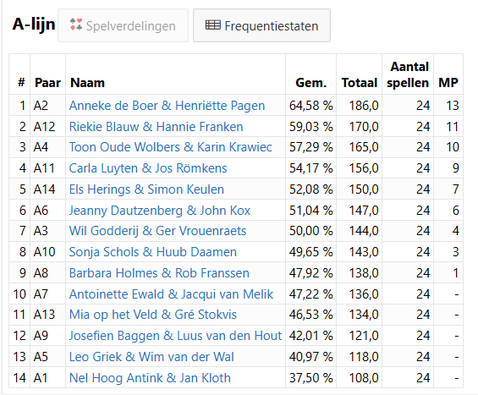Click the Gem. column header
This screenshot has height=395, width=478.
coord(311,83)
